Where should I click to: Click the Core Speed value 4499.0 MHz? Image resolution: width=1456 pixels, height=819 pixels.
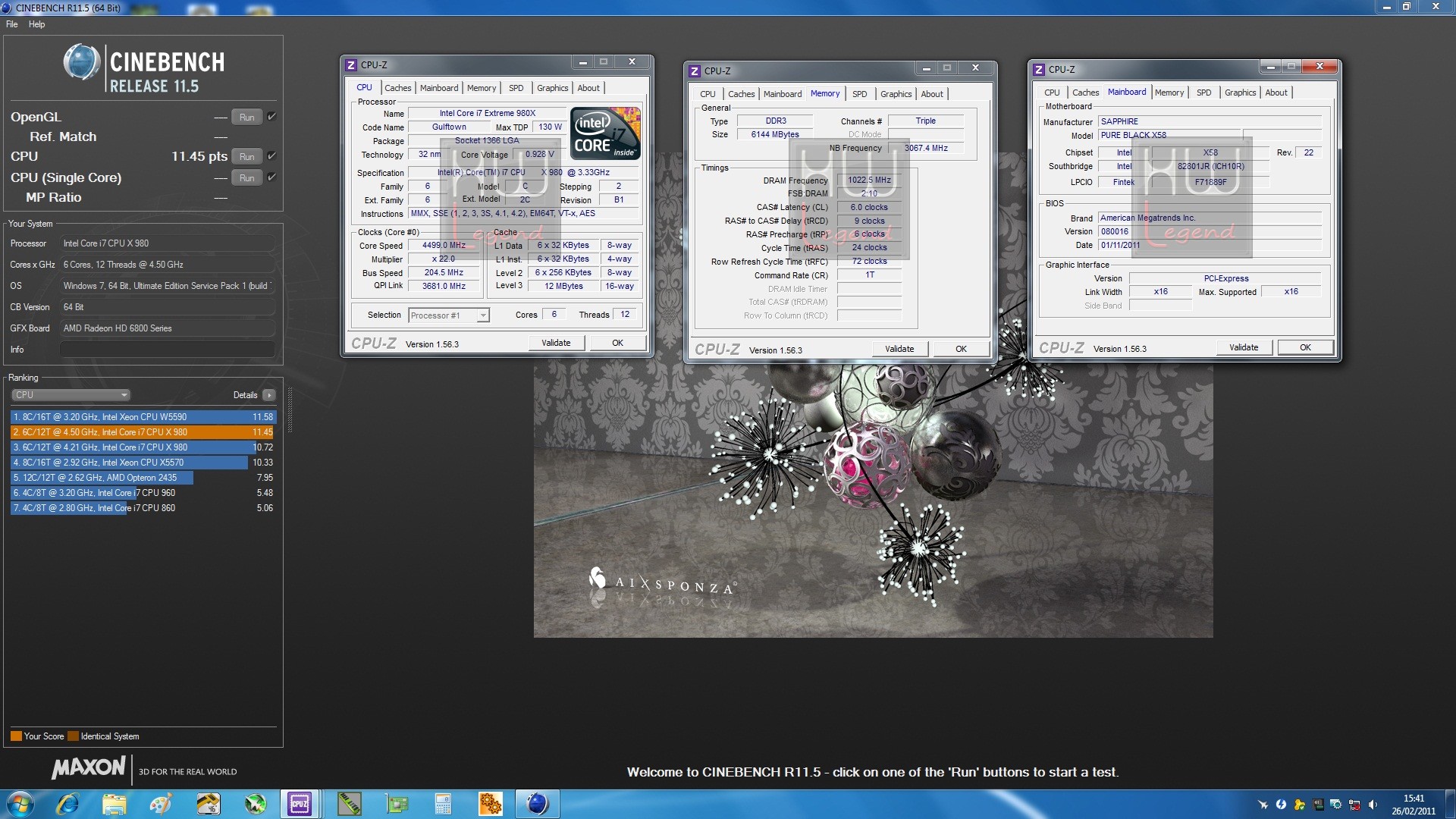(444, 246)
